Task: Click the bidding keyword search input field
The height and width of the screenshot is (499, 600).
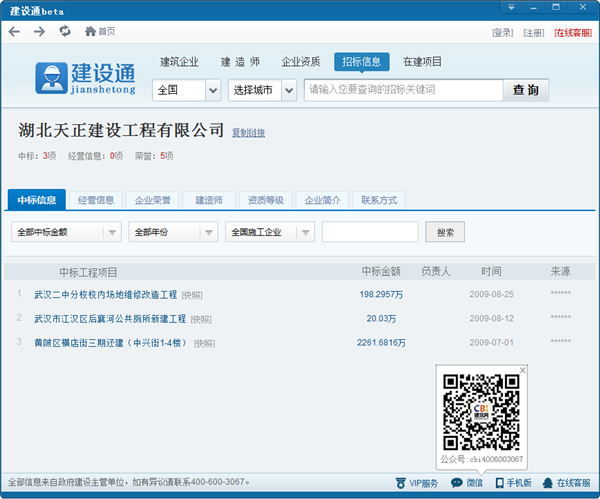Action: (x=403, y=90)
